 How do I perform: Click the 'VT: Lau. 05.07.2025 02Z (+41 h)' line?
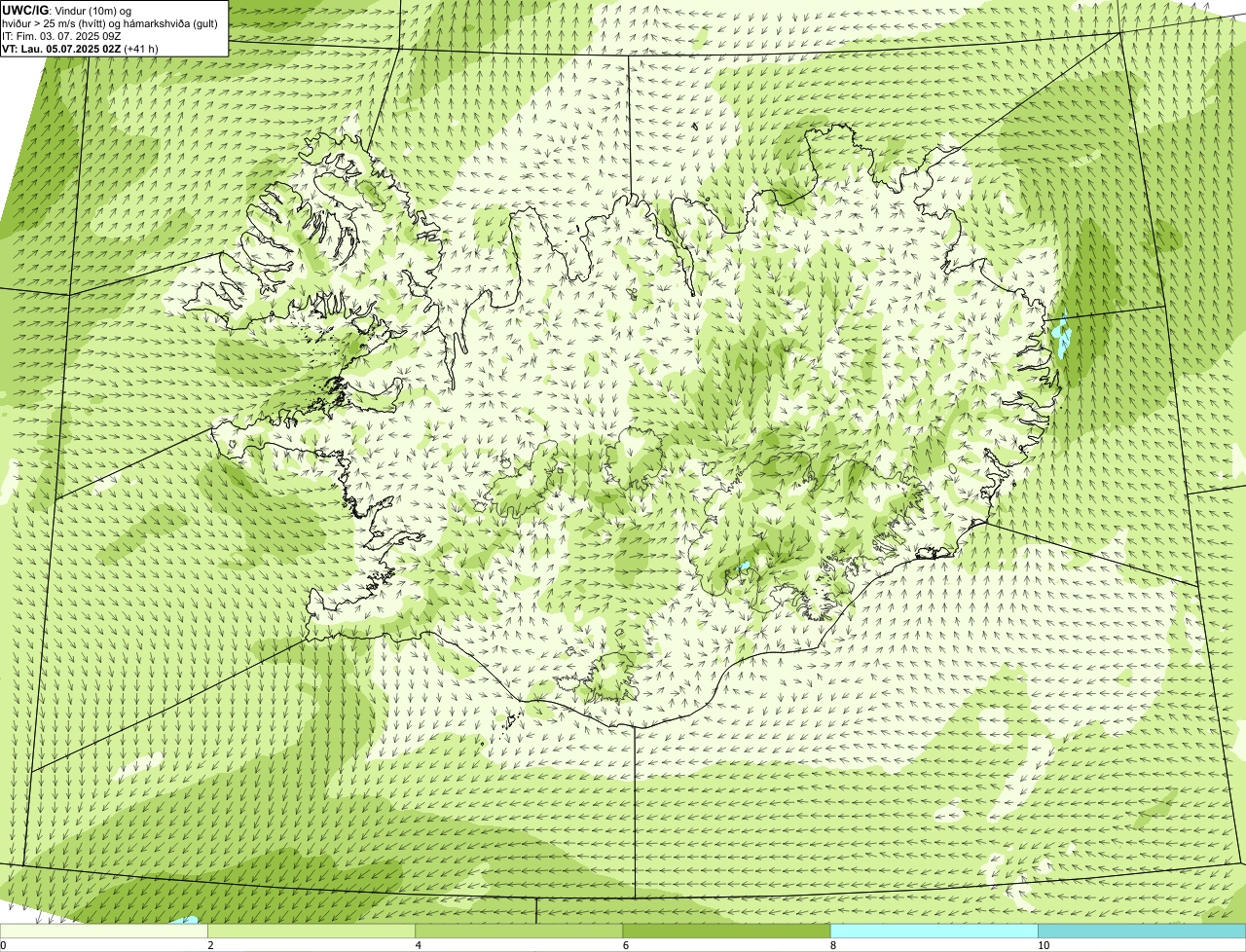click(x=80, y=49)
